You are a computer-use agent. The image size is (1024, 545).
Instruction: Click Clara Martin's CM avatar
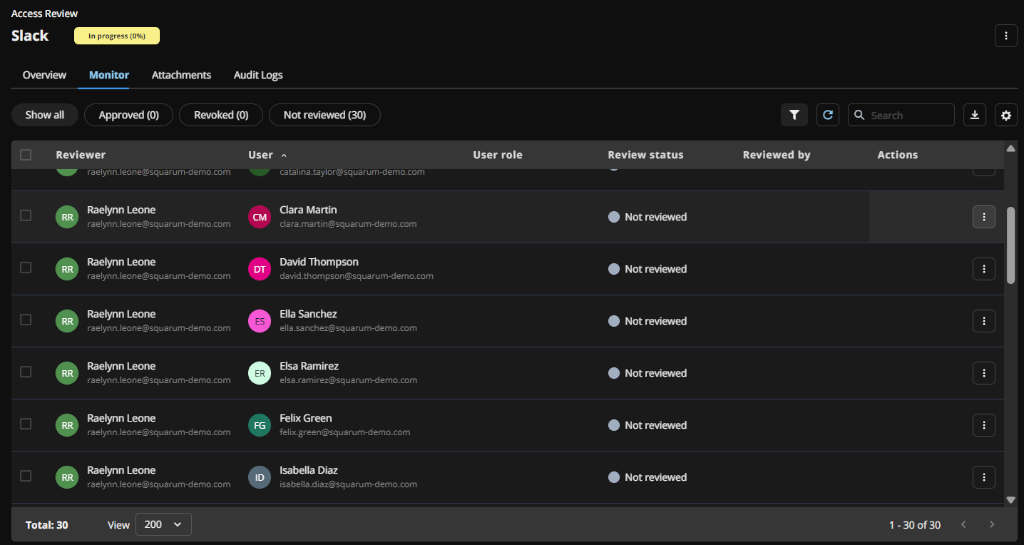click(259, 217)
